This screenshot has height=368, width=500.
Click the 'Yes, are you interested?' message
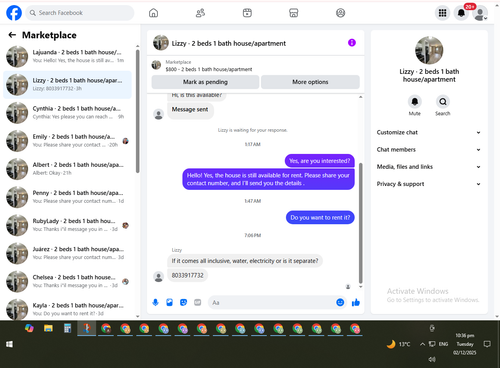click(x=320, y=161)
